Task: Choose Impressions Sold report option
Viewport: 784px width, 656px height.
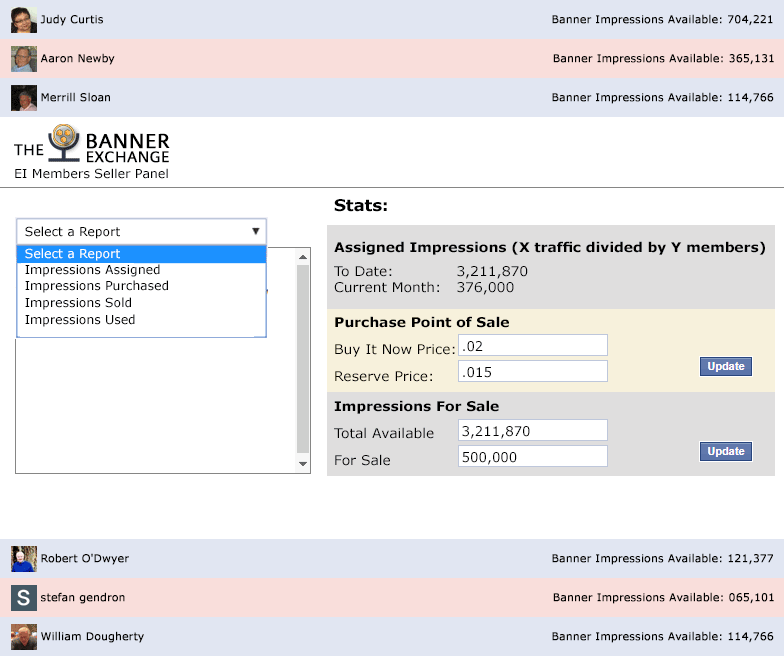Action: [x=78, y=303]
